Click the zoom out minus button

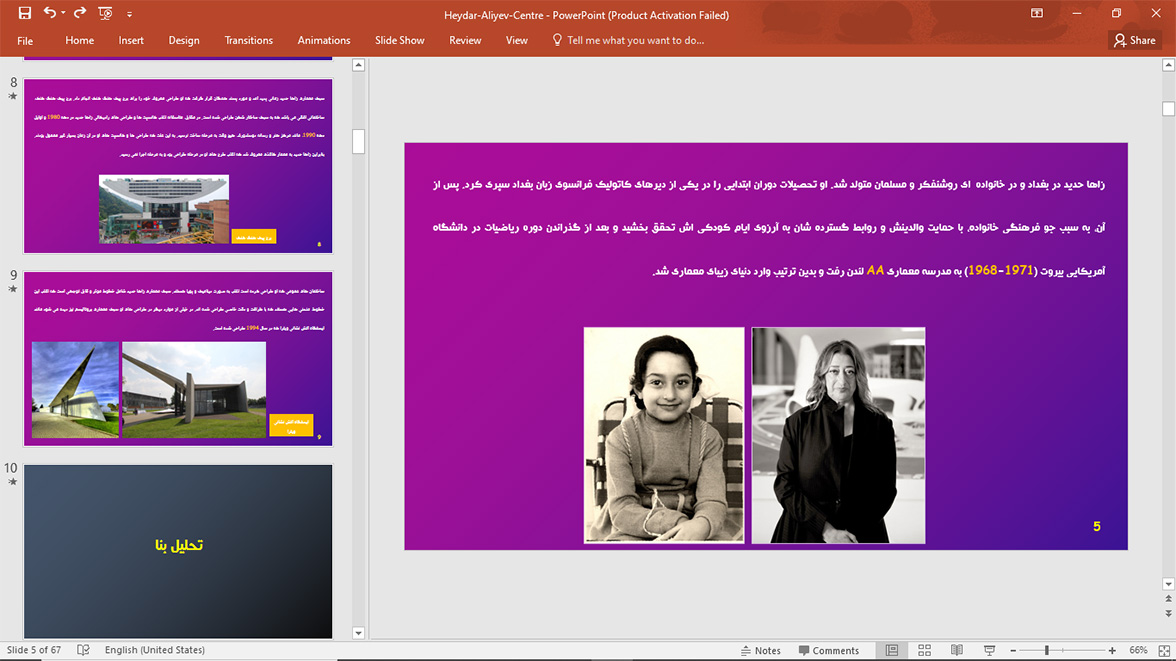(1012, 650)
